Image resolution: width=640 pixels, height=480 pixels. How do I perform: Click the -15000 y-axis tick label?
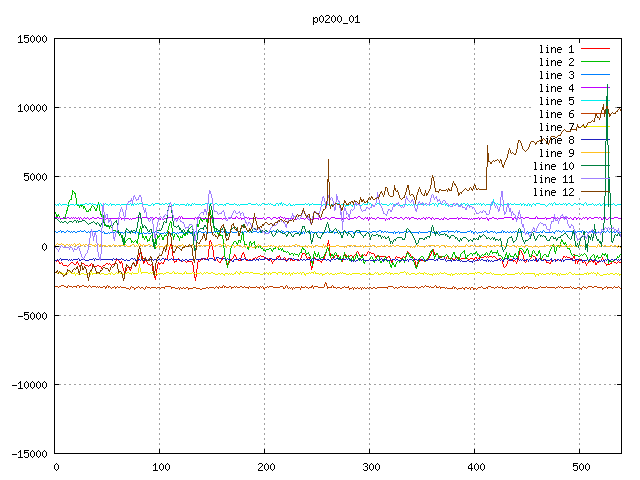click(28, 453)
